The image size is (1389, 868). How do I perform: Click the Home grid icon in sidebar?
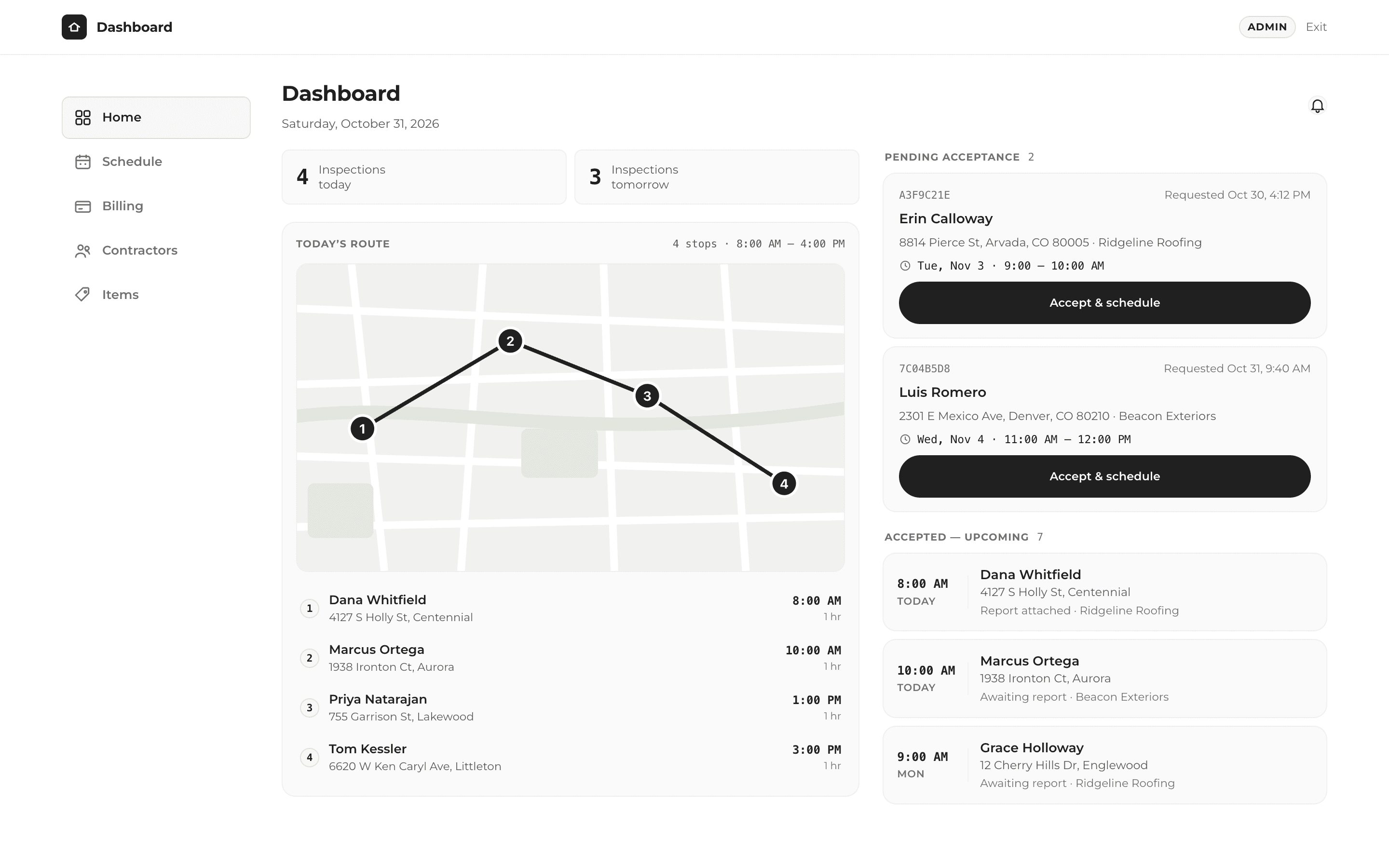[82, 118]
